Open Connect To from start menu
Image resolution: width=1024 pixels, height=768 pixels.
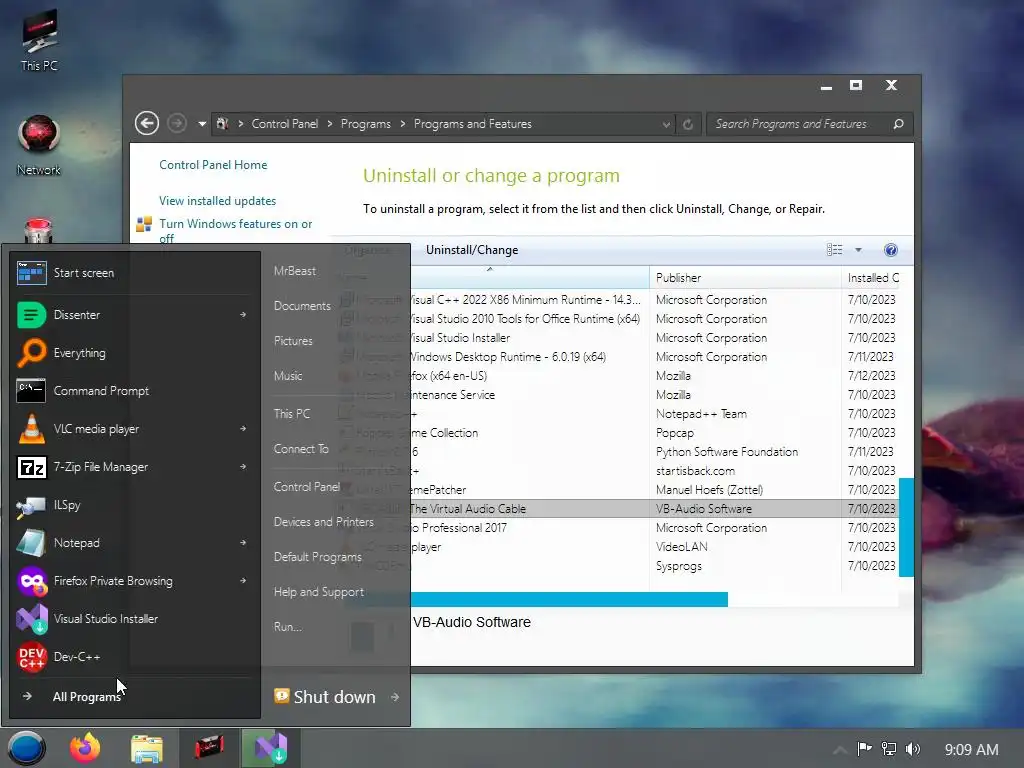point(301,449)
